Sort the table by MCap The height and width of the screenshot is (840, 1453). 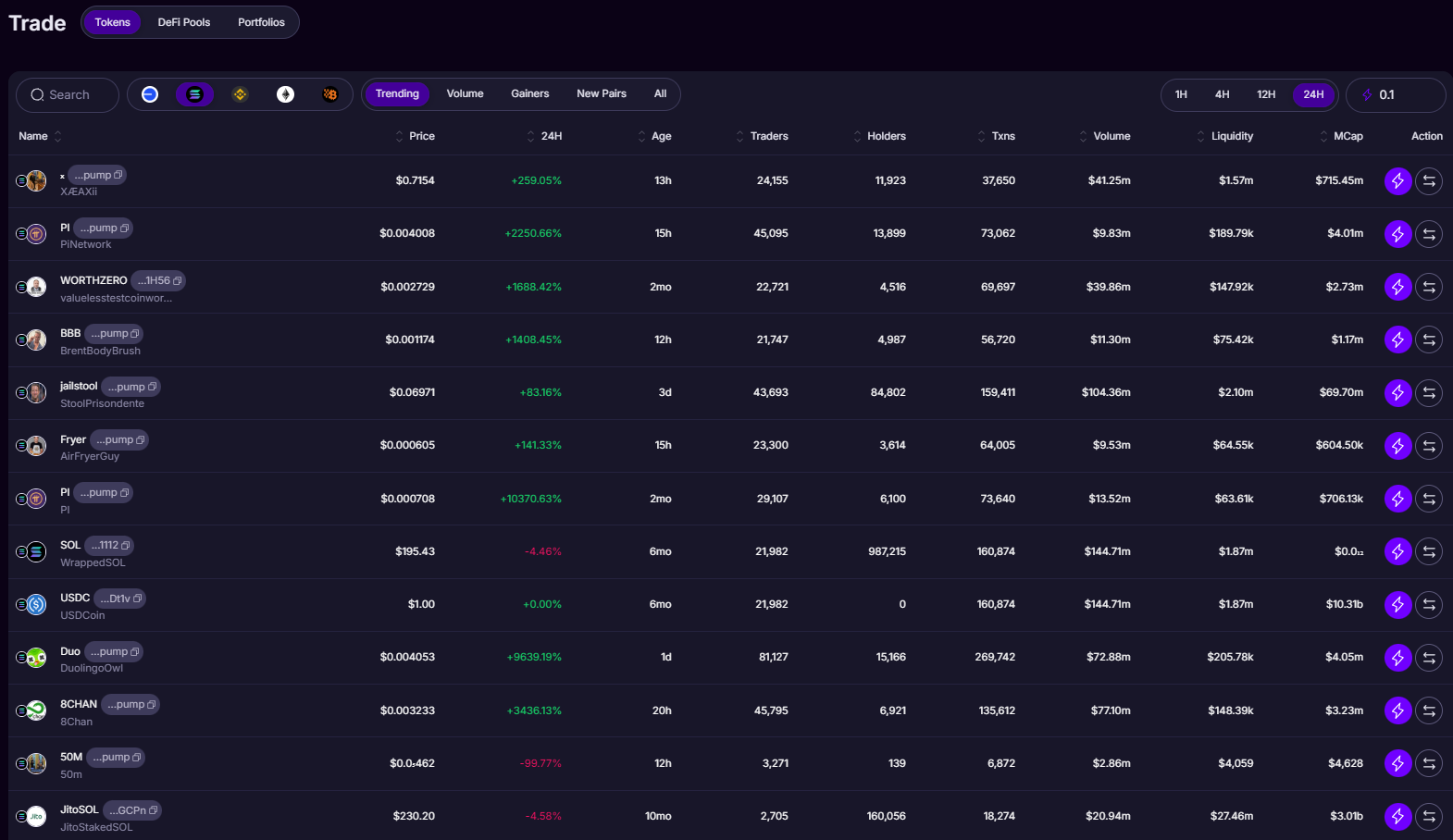point(1341,136)
